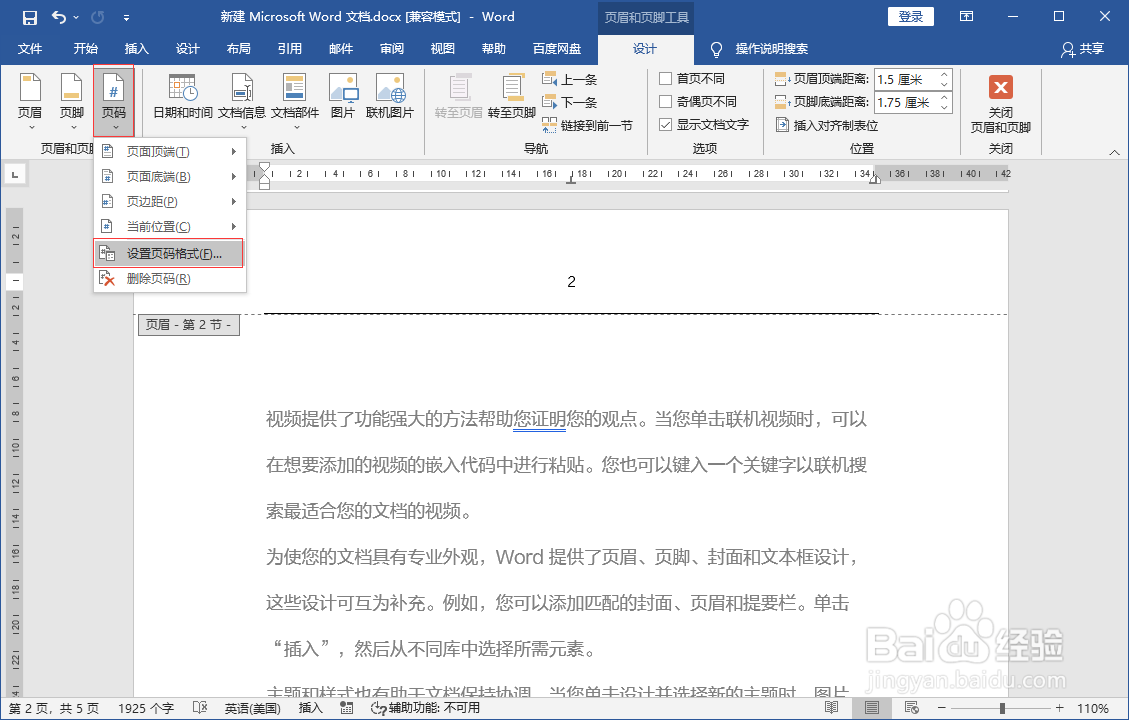Open the undo history dropdown arrow
1129x720 pixels.
[76, 17]
